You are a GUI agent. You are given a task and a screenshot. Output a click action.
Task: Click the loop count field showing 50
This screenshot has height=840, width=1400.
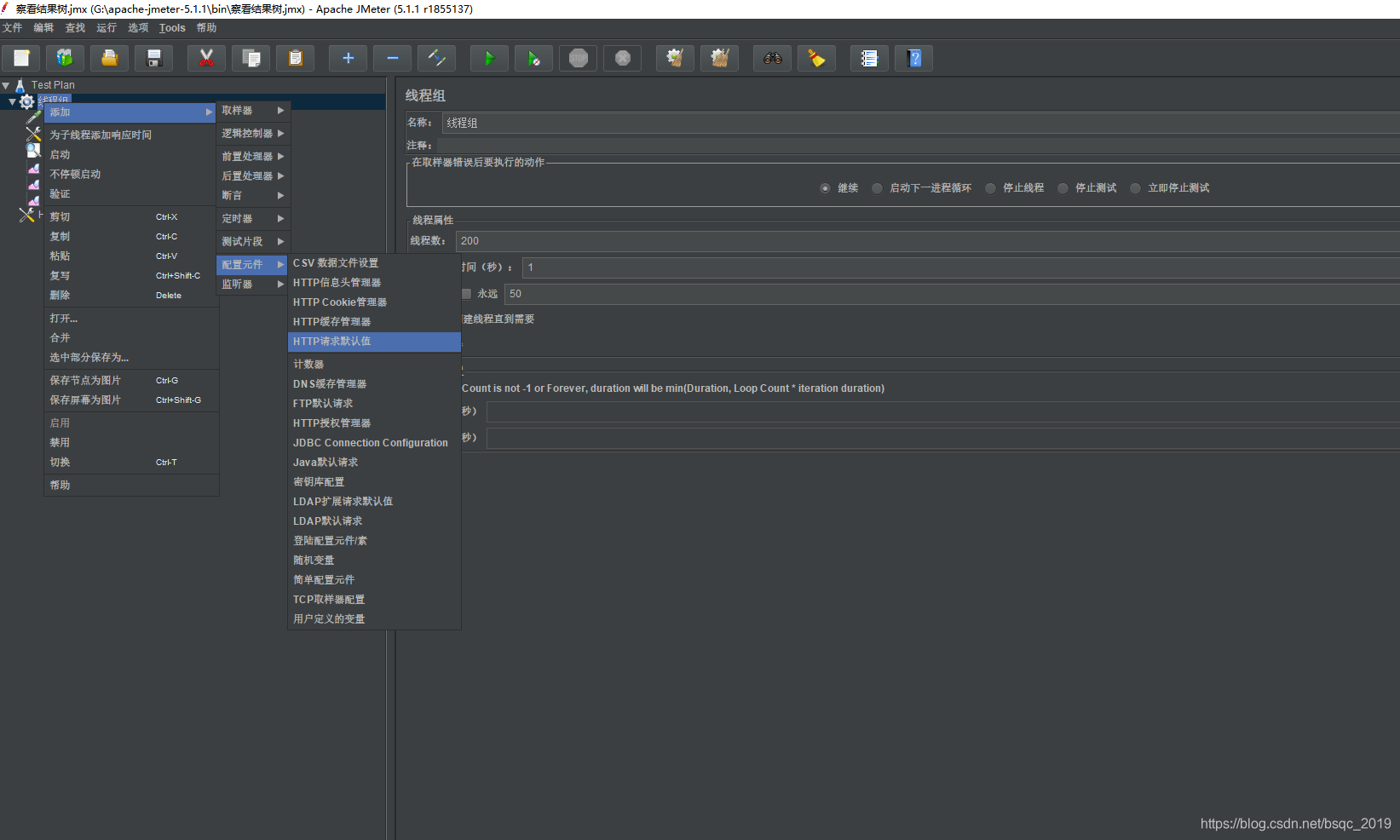[x=952, y=294]
